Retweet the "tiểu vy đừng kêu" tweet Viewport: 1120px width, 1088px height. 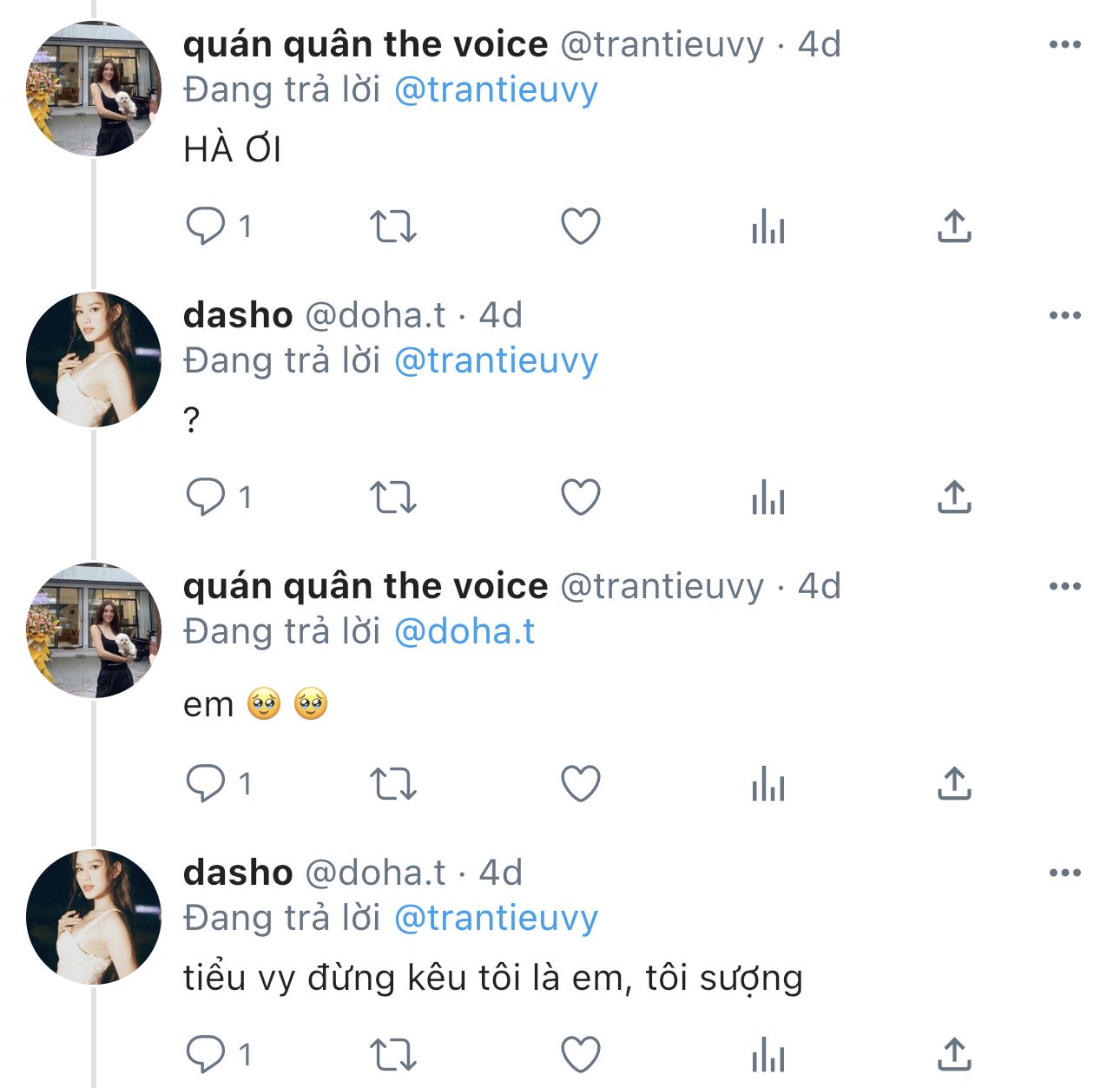coord(393,1055)
